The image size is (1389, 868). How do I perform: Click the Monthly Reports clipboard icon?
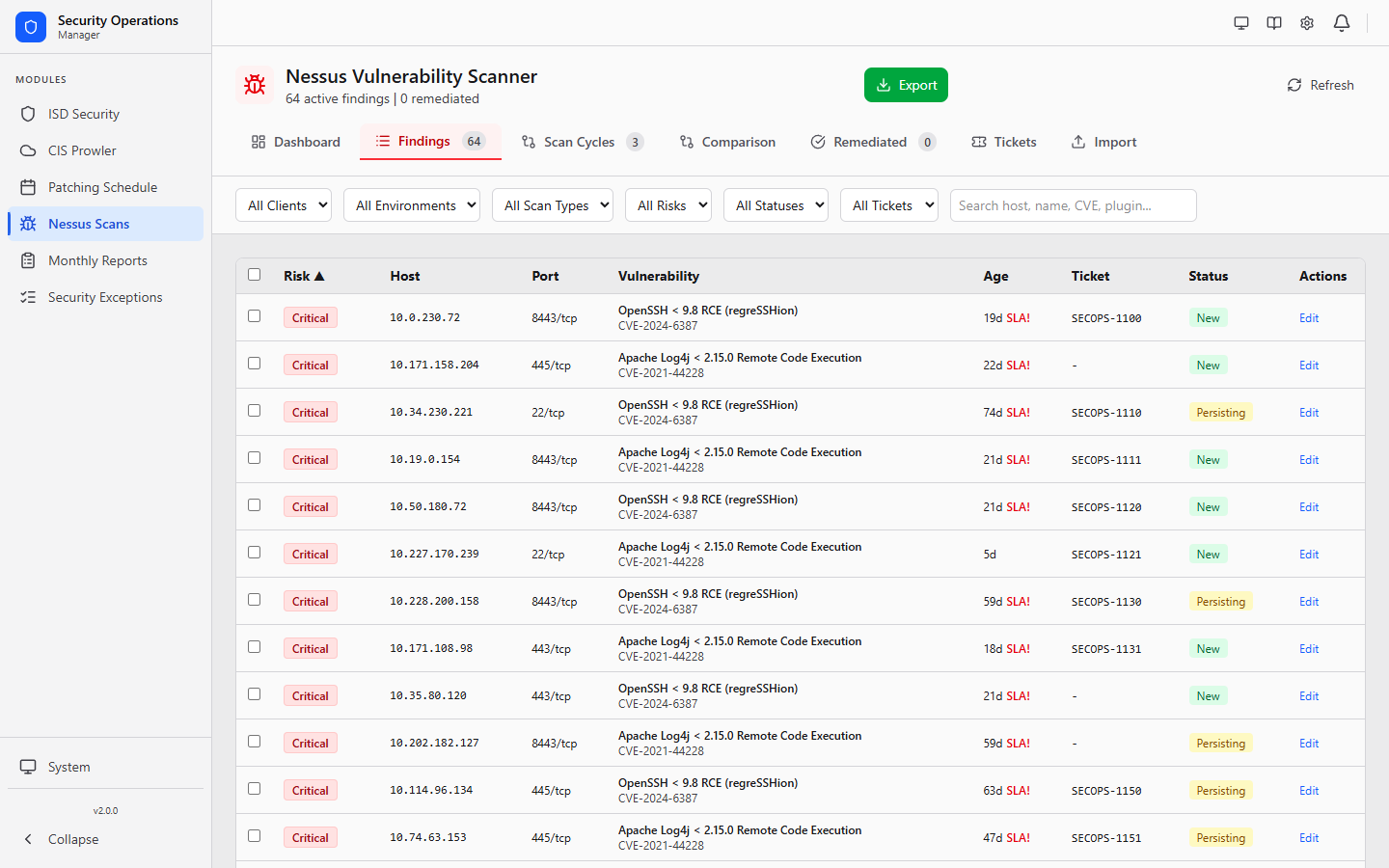pos(28,260)
